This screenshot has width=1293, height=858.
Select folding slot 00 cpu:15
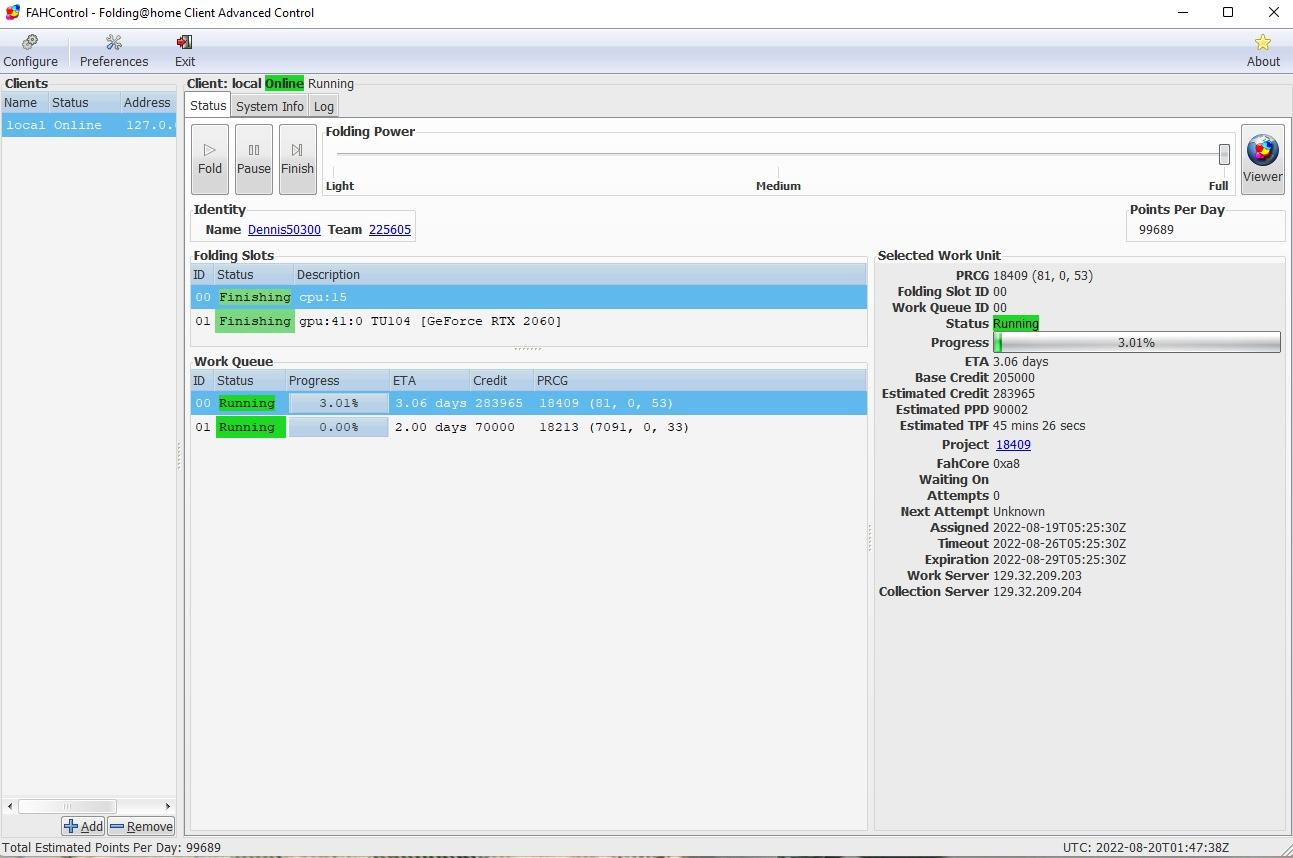coord(529,297)
